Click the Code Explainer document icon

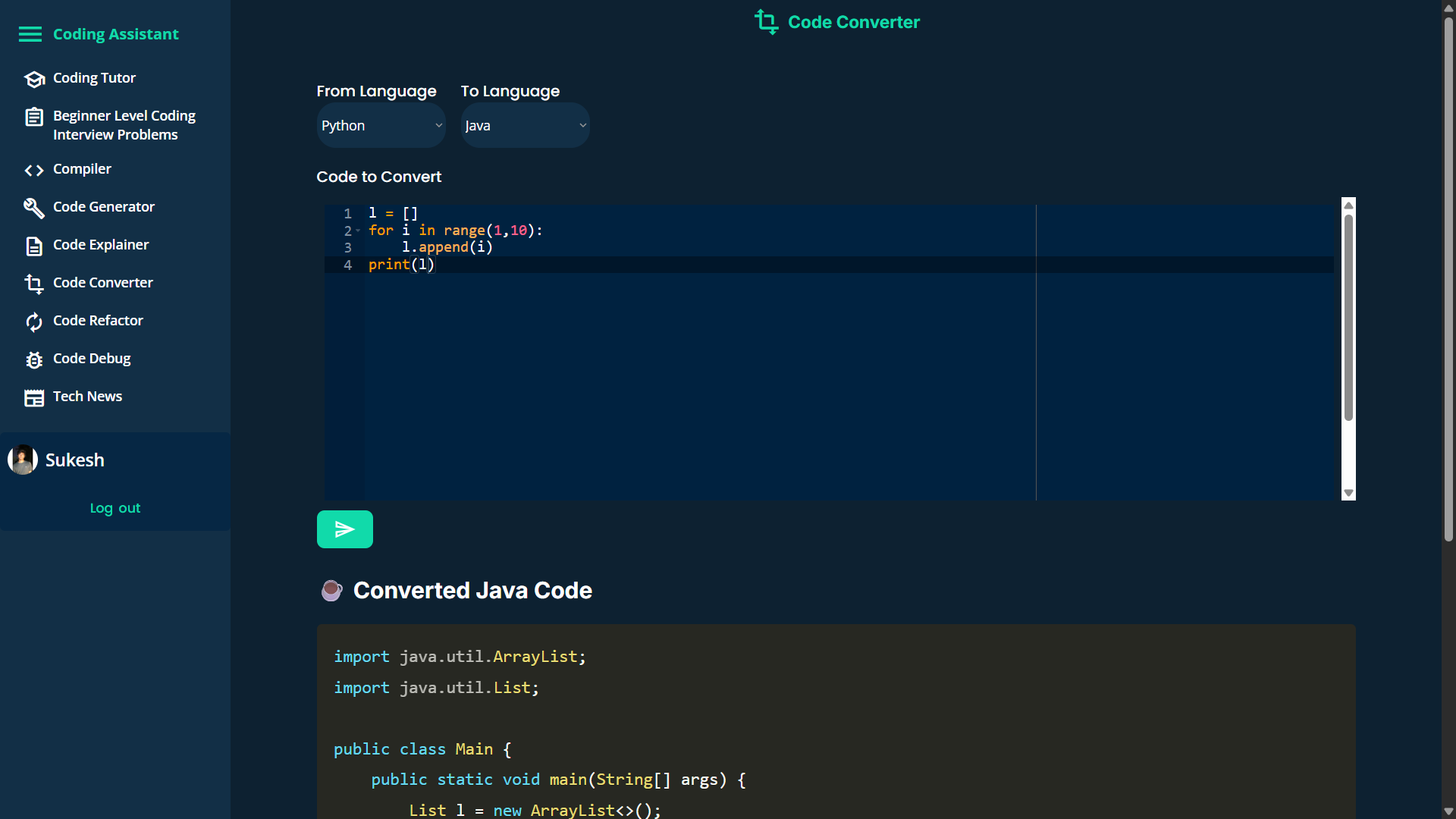tap(34, 246)
